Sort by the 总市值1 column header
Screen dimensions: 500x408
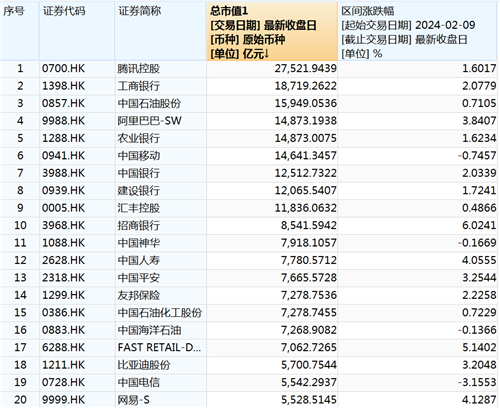click(x=272, y=32)
